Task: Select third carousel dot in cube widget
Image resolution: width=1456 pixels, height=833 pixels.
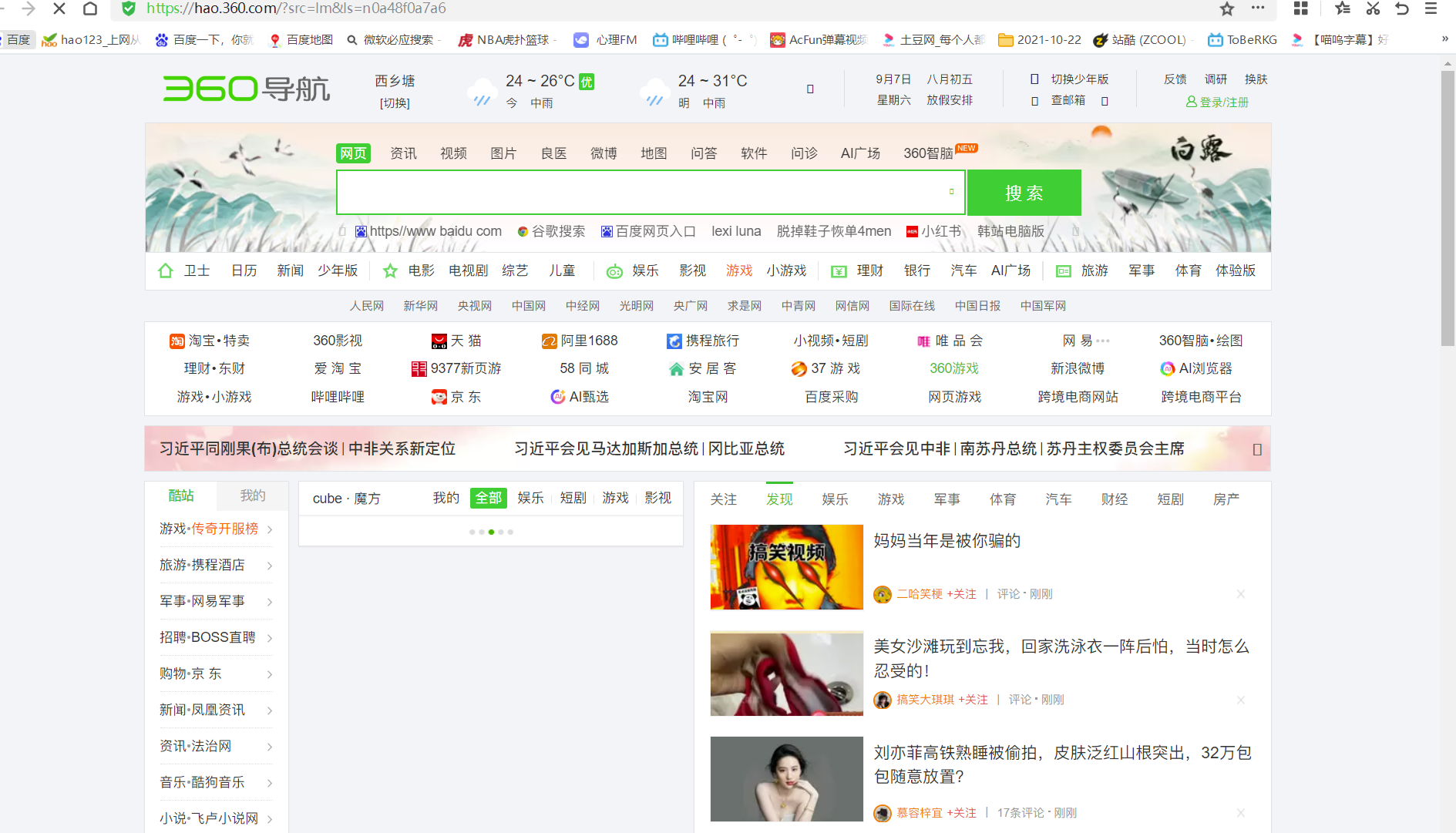Action: [x=491, y=532]
